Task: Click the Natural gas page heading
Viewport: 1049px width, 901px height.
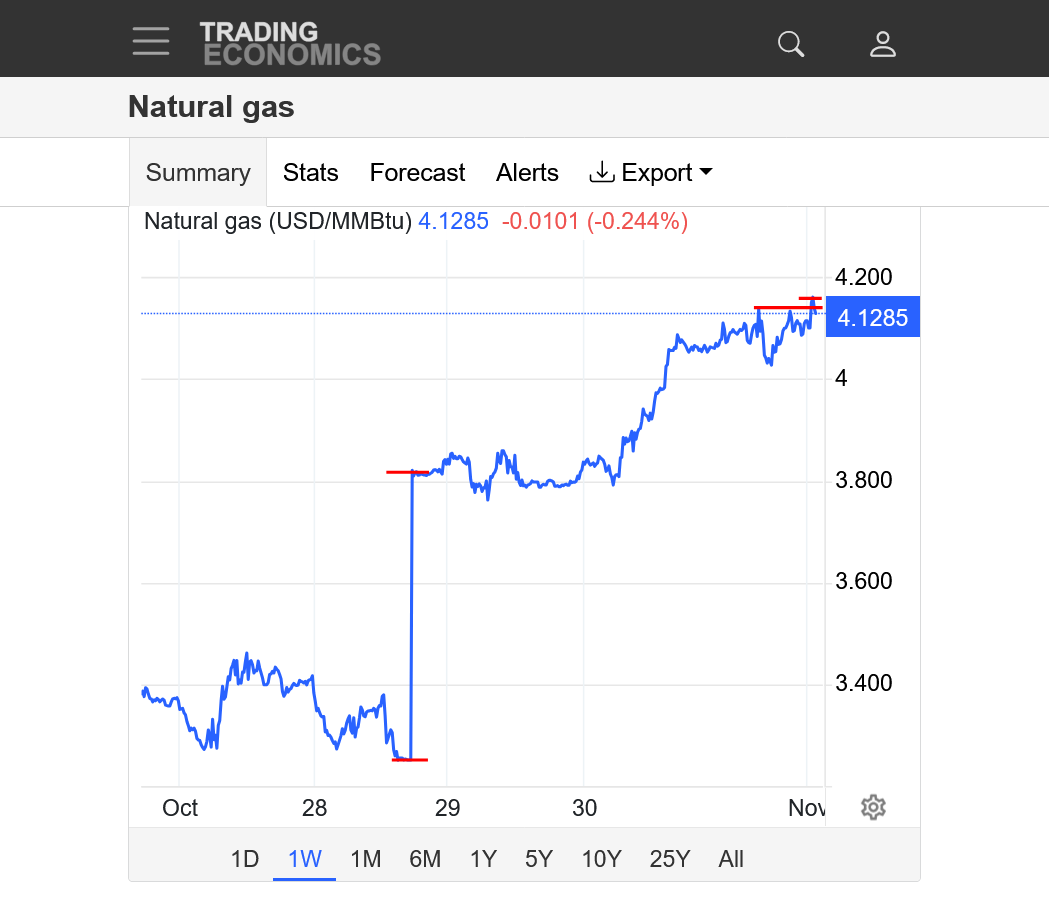Action: click(x=211, y=106)
